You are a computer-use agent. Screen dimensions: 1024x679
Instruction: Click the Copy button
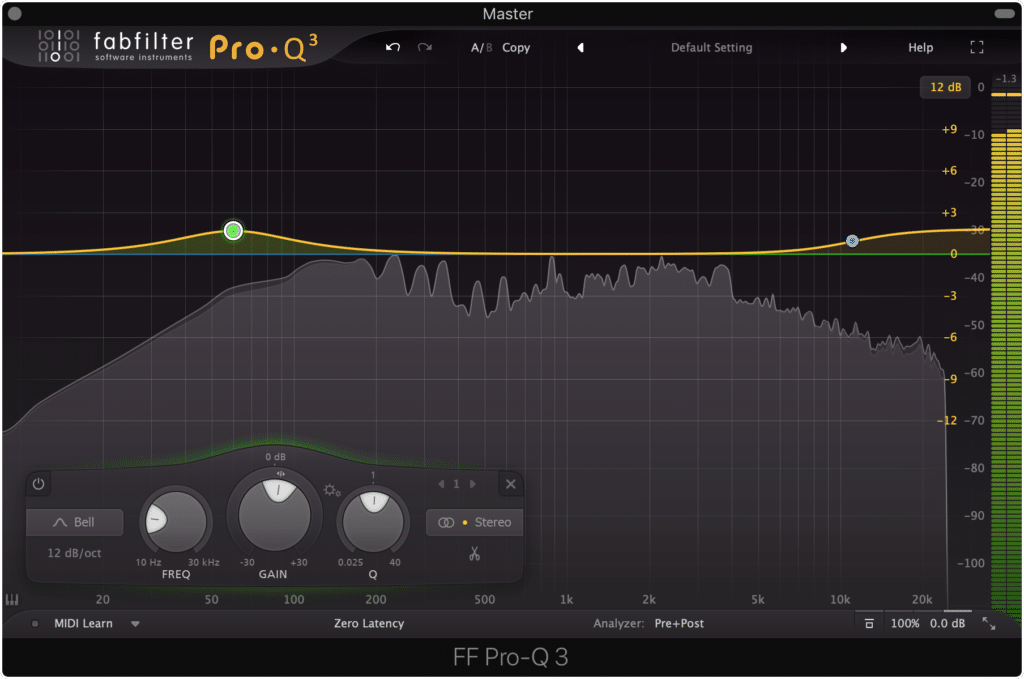516,48
